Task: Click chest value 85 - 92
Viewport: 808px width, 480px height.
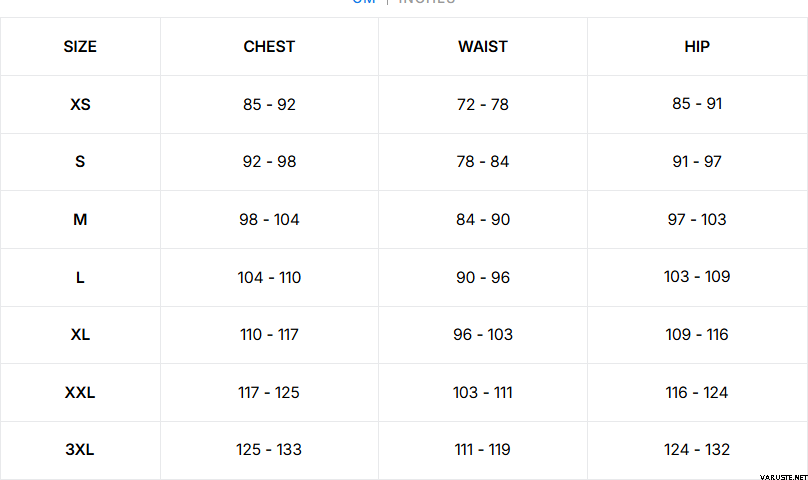Action: [x=269, y=104]
